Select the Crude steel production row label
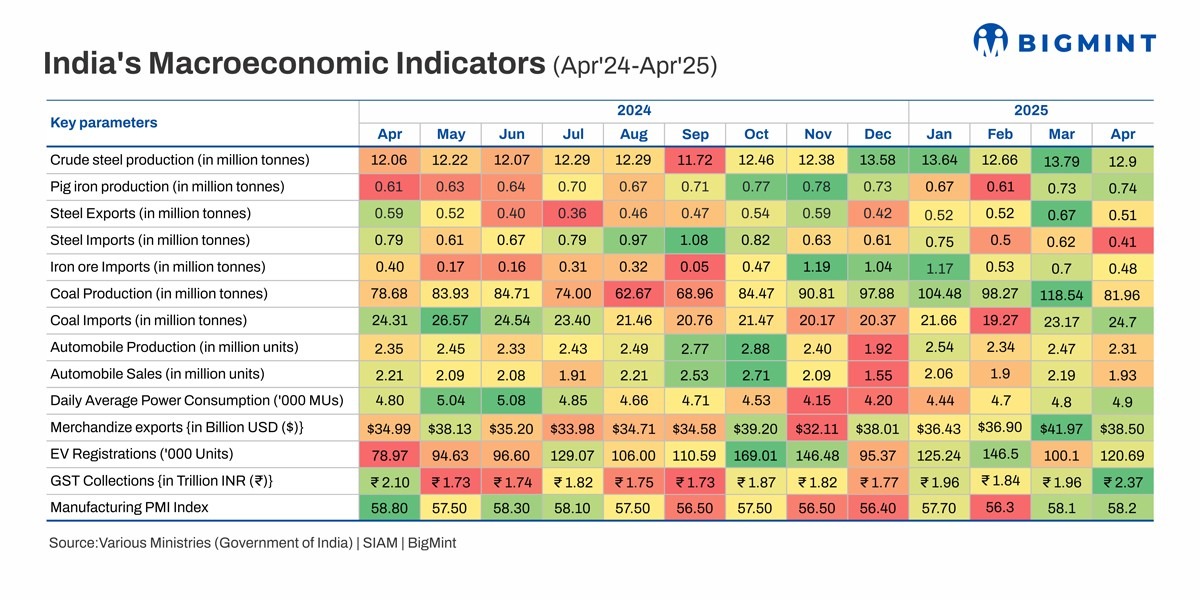This screenshot has width=1200, height=600. point(179,160)
